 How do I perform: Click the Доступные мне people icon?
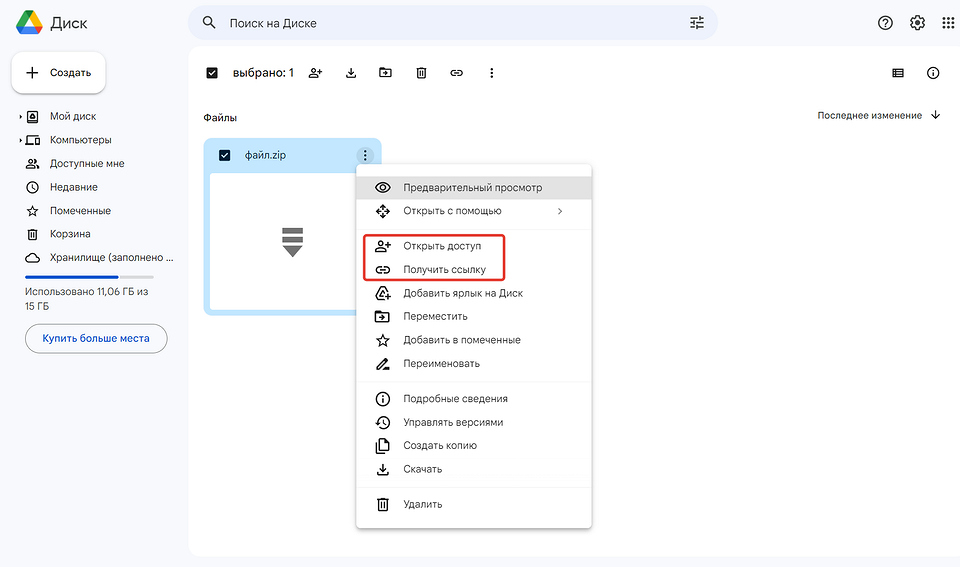(x=32, y=163)
